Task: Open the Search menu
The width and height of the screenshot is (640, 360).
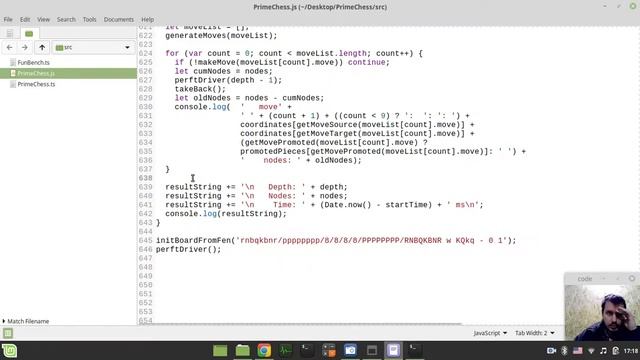Action: click(66, 19)
